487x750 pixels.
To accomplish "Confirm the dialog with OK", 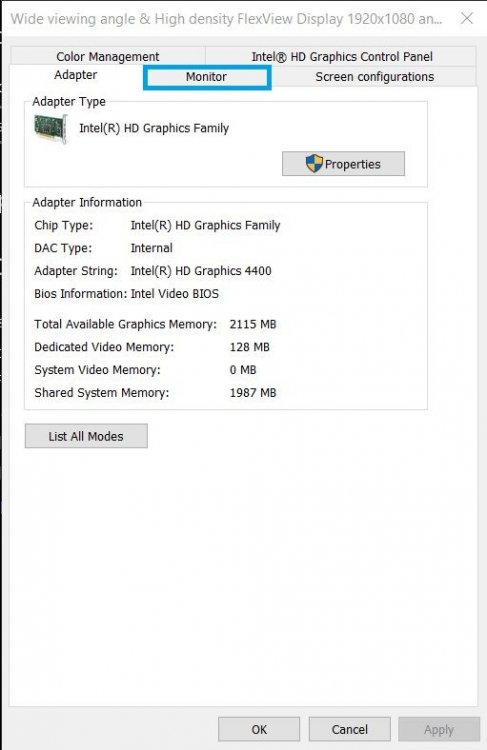I will tap(259, 729).
